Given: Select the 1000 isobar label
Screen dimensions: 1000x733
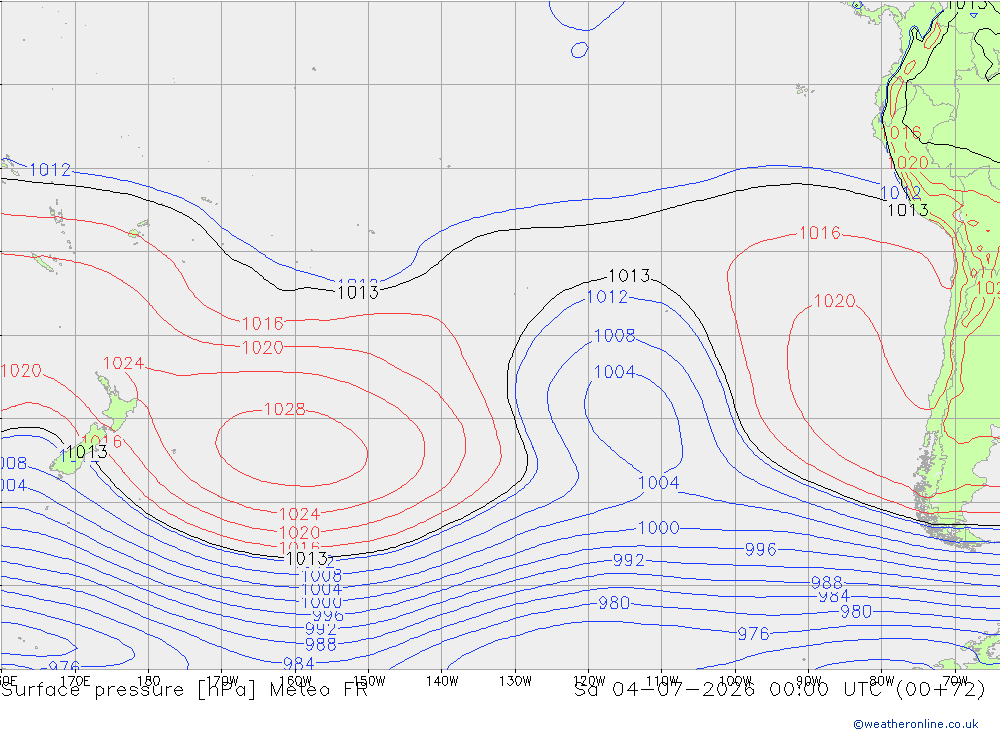Looking at the screenshot, I should tap(658, 528).
